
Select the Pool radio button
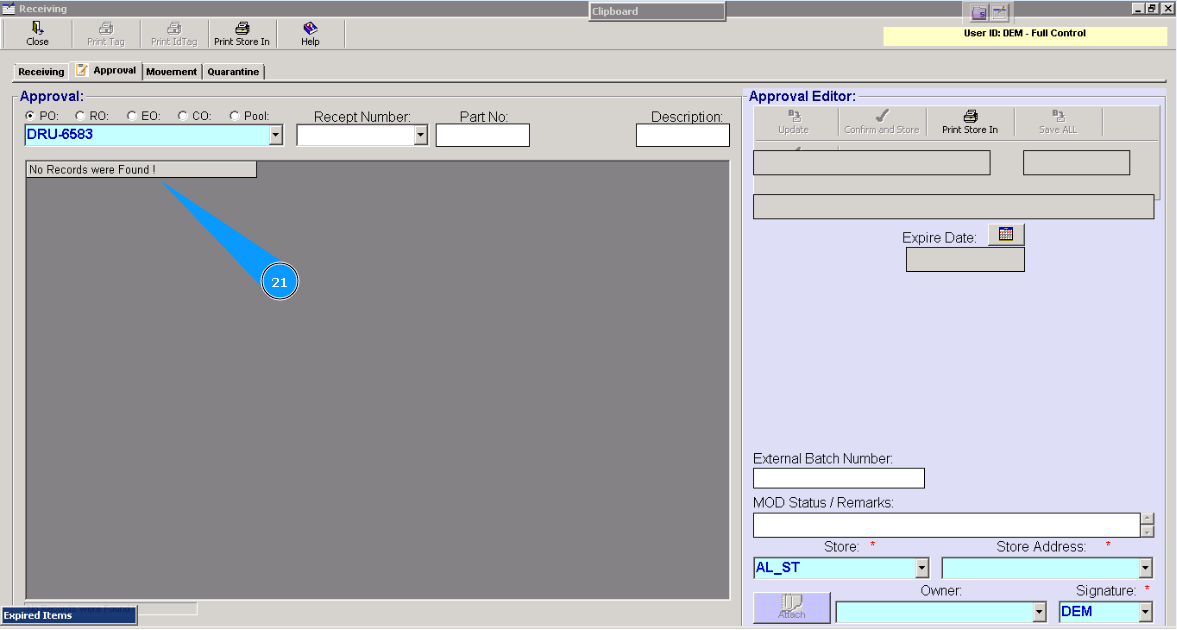click(x=234, y=116)
